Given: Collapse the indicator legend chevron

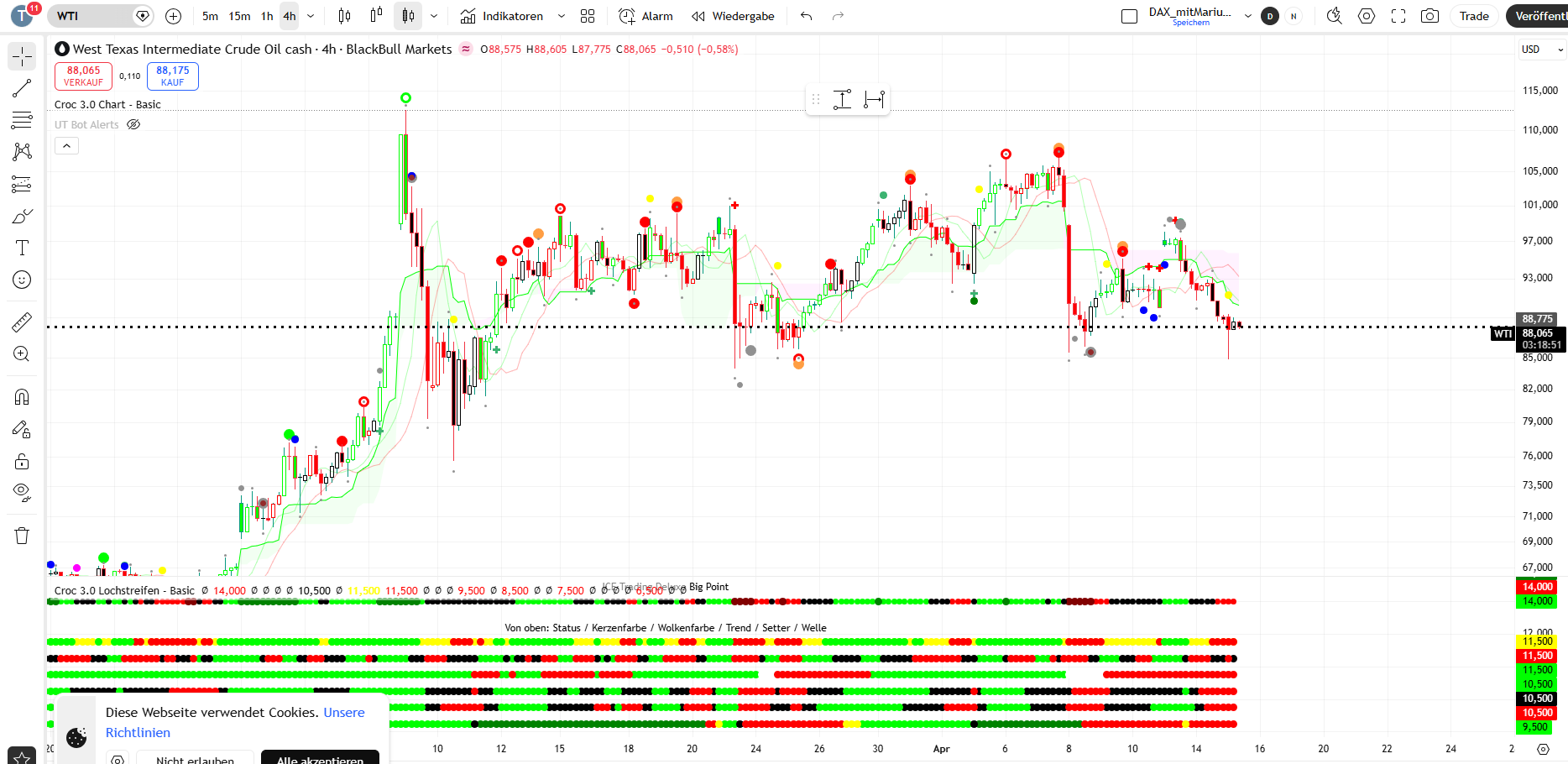Looking at the screenshot, I should 66,146.
